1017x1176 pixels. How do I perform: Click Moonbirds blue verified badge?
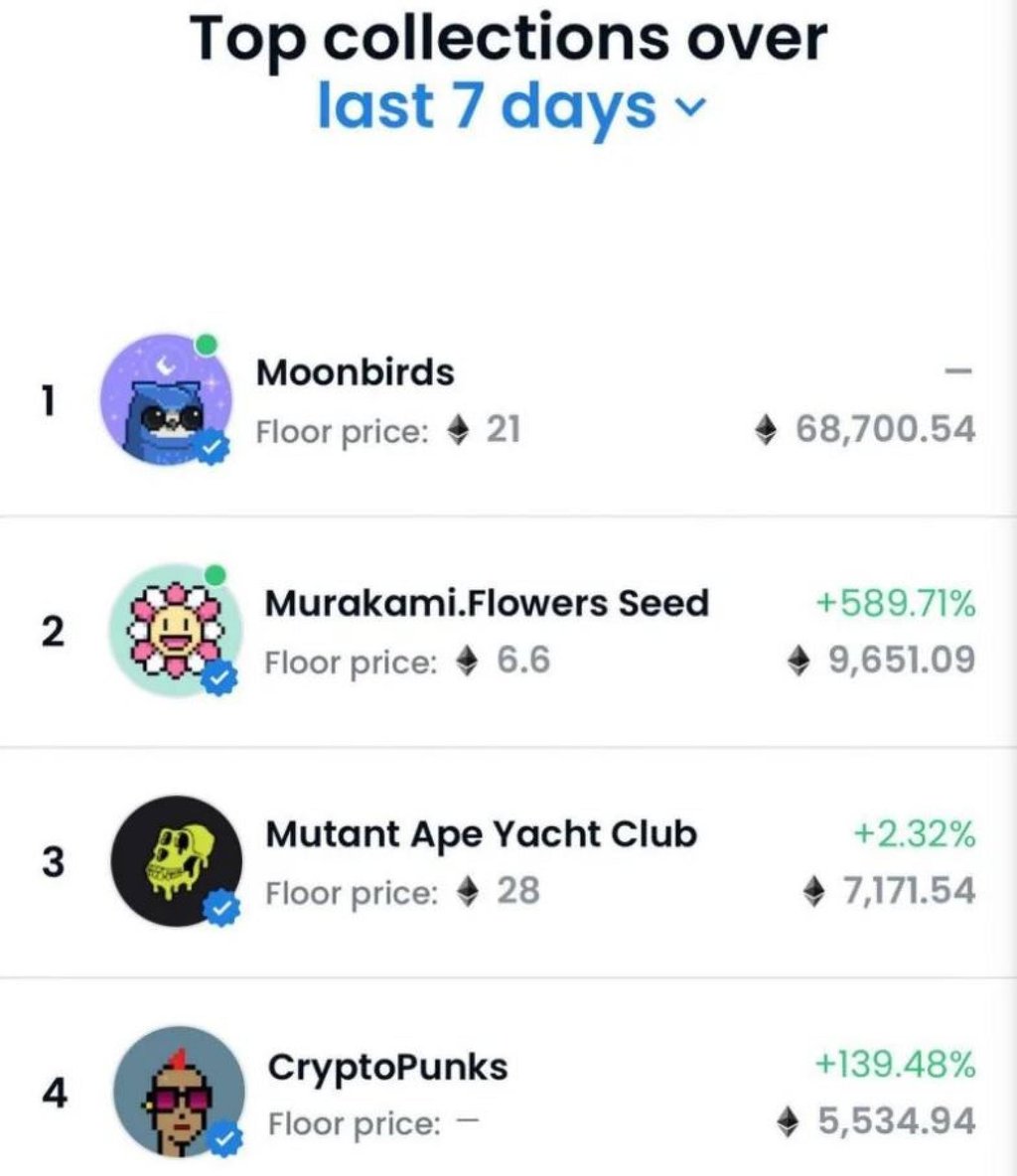(214, 449)
